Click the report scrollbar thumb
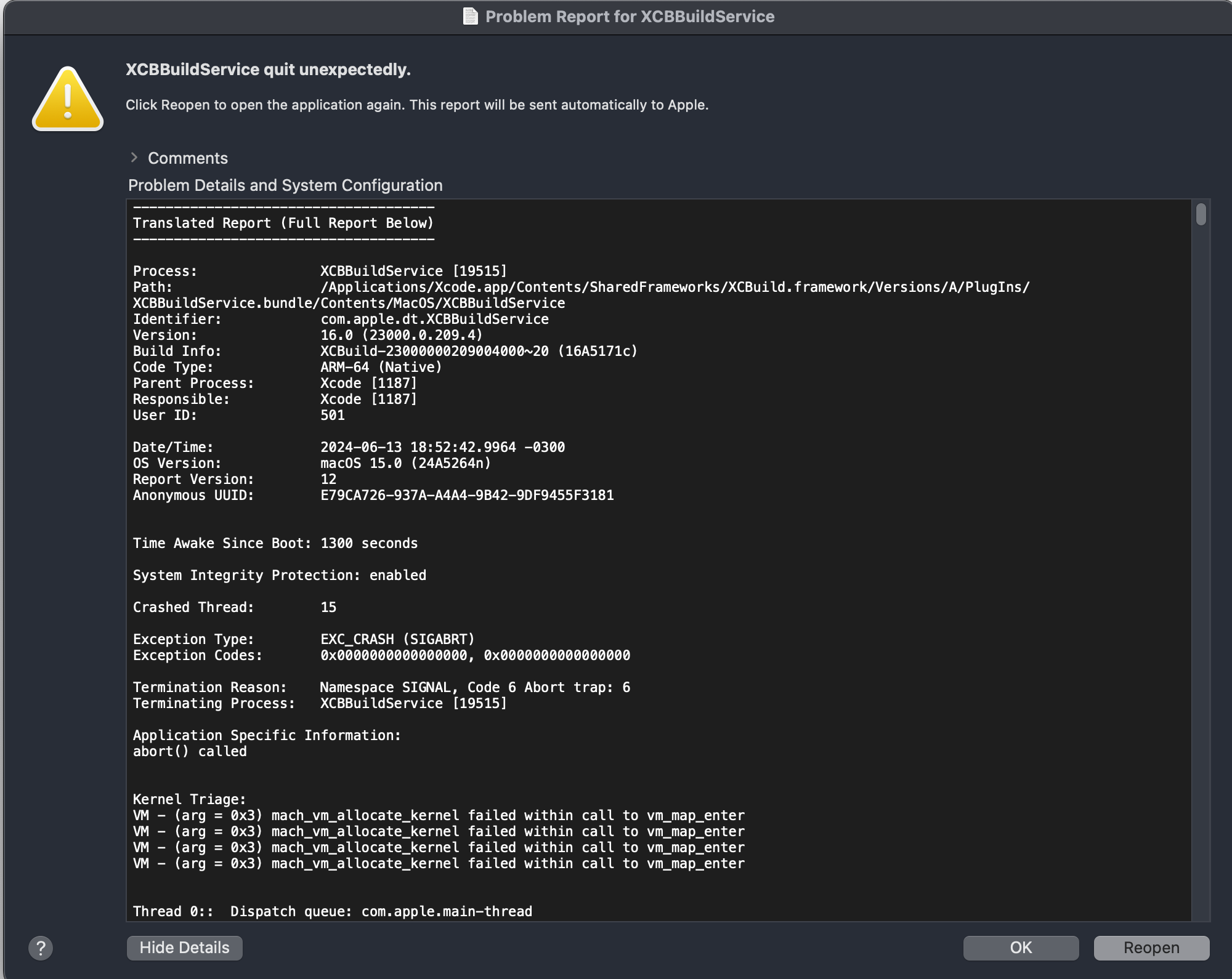 tap(1201, 215)
